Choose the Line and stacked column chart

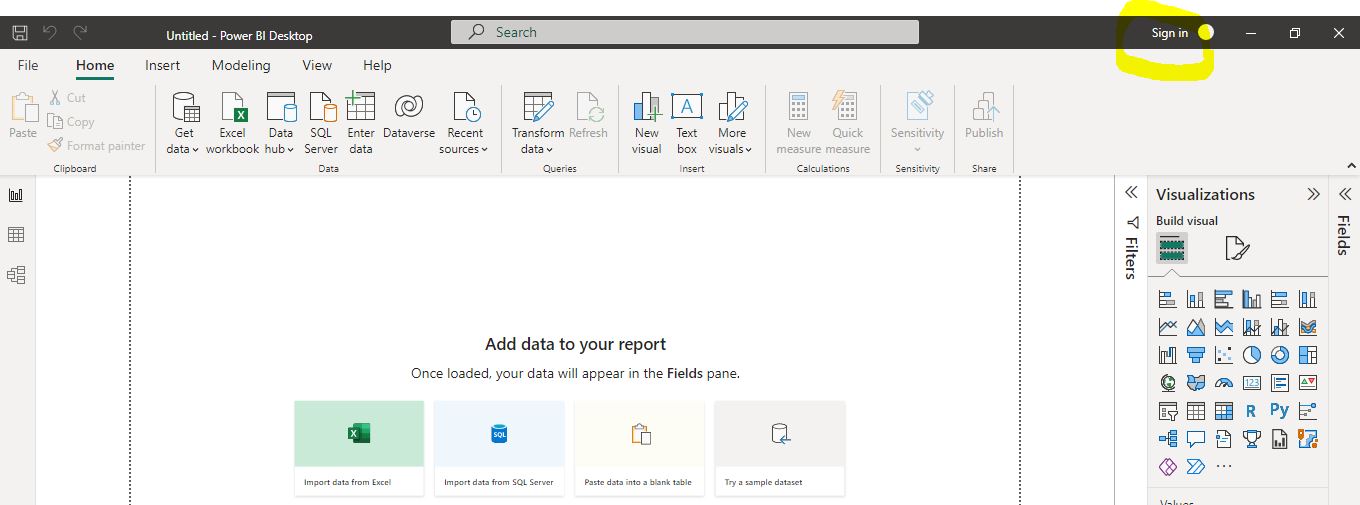tap(1251, 327)
